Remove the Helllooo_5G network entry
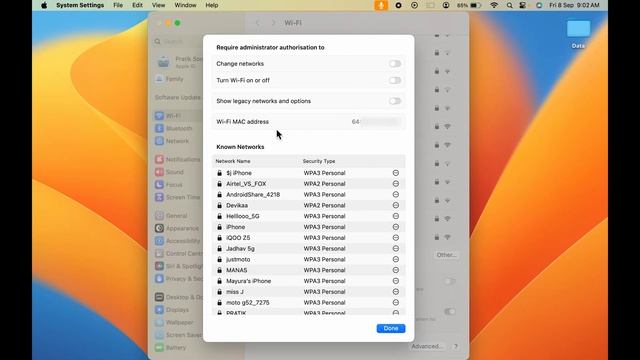 click(x=396, y=216)
